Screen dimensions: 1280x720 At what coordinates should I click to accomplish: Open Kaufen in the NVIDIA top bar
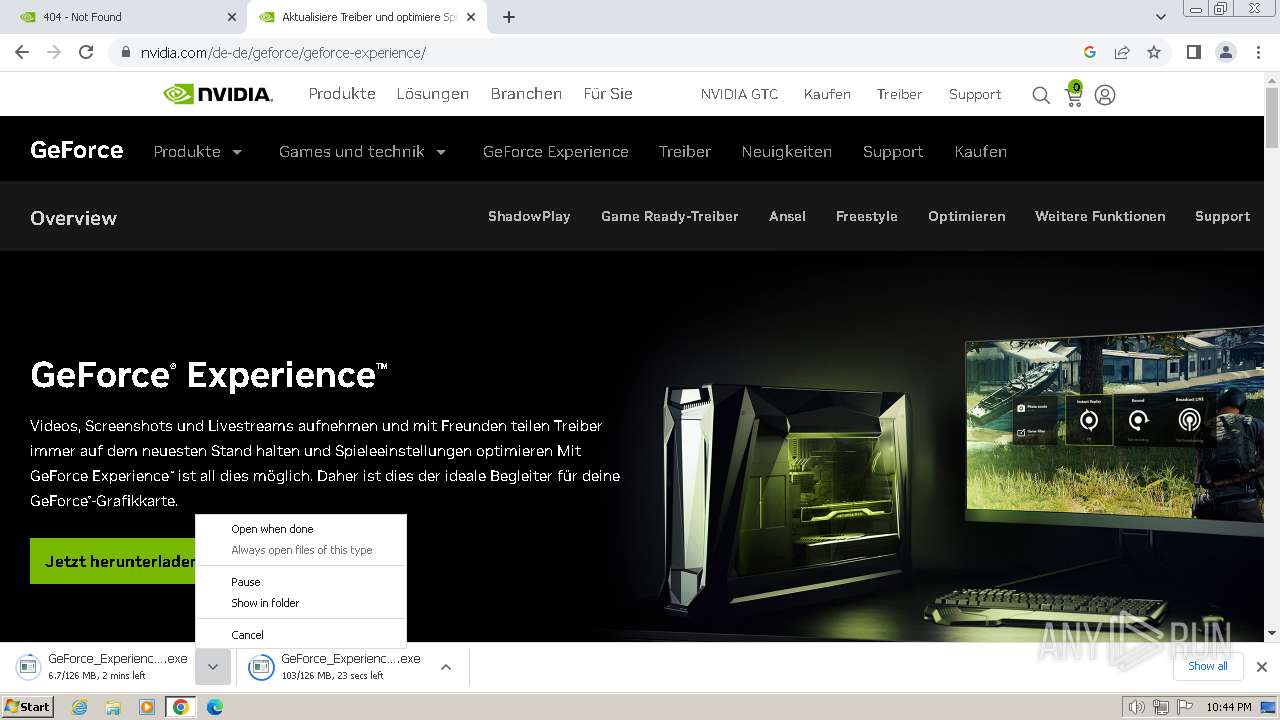(x=827, y=94)
